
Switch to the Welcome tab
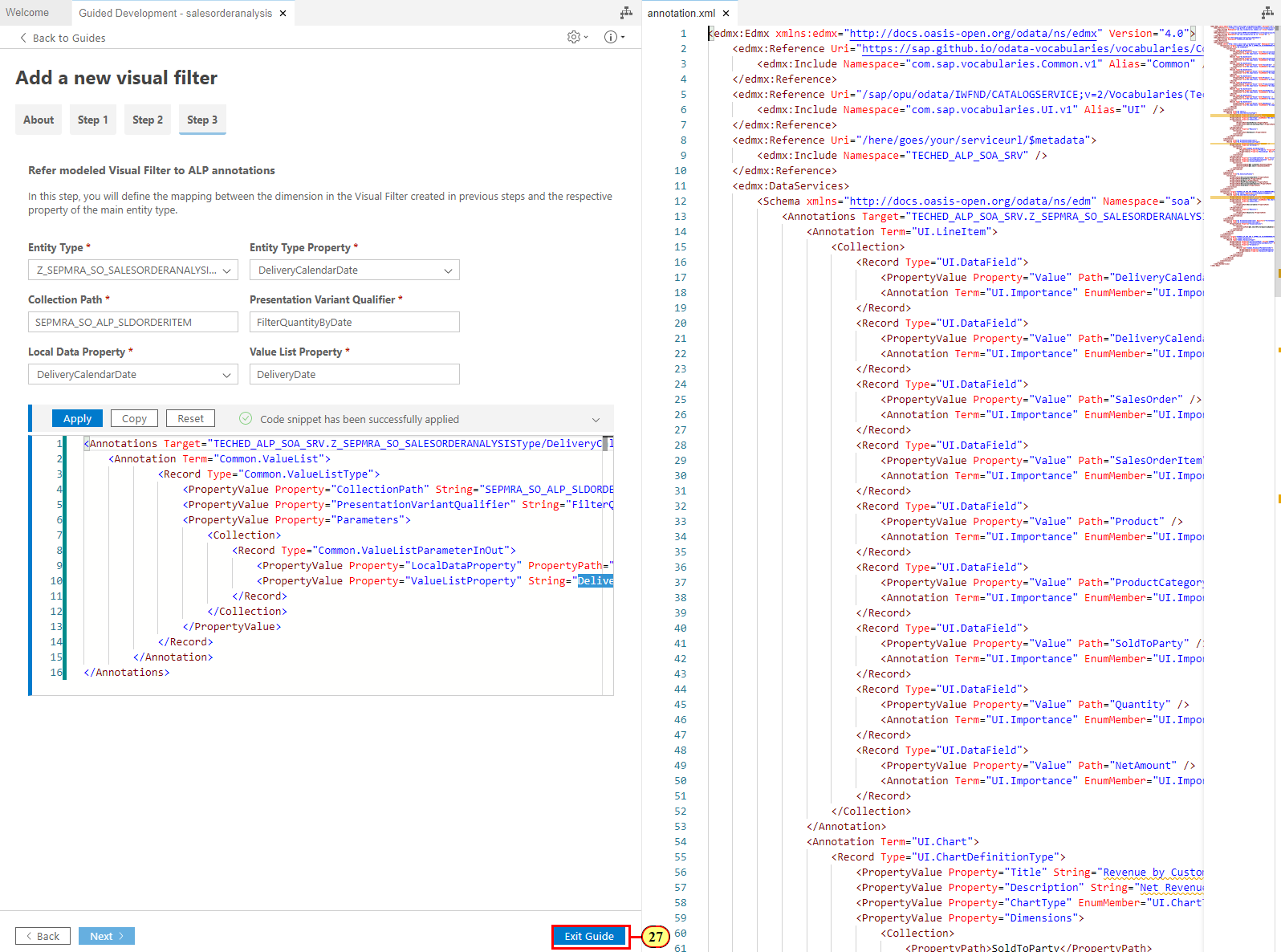click(27, 13)
